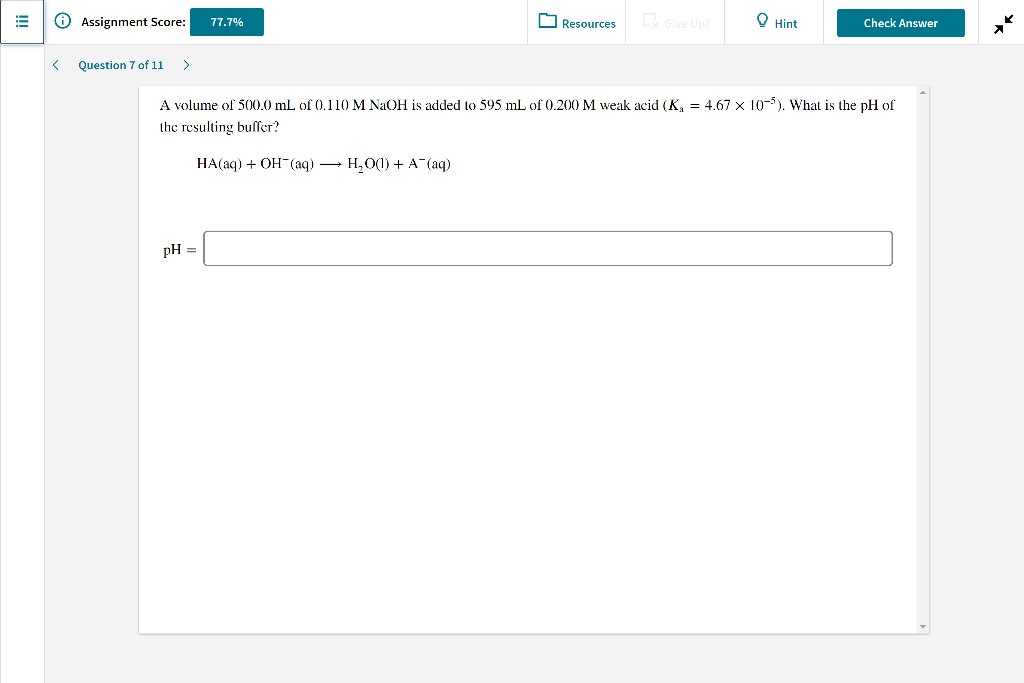Click the info icon beside Assignment Score
This screenshot has height=683, width=1024.
click(62, 21)
